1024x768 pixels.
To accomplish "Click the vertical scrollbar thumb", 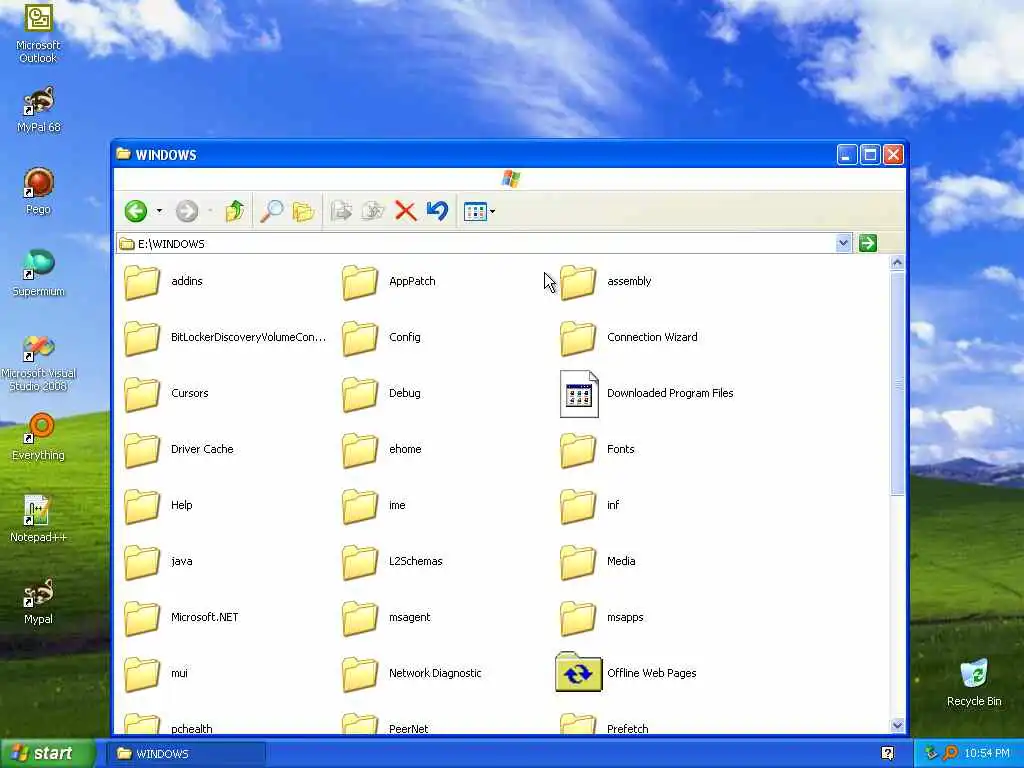I will [897, 384].
